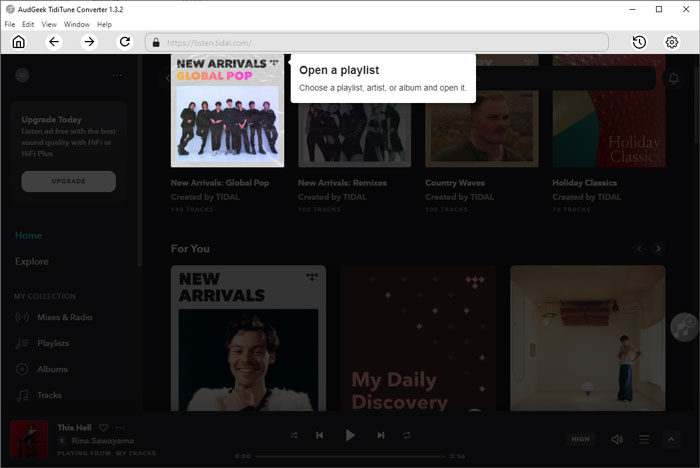Toggle repeat mode

tap(407, 435)
